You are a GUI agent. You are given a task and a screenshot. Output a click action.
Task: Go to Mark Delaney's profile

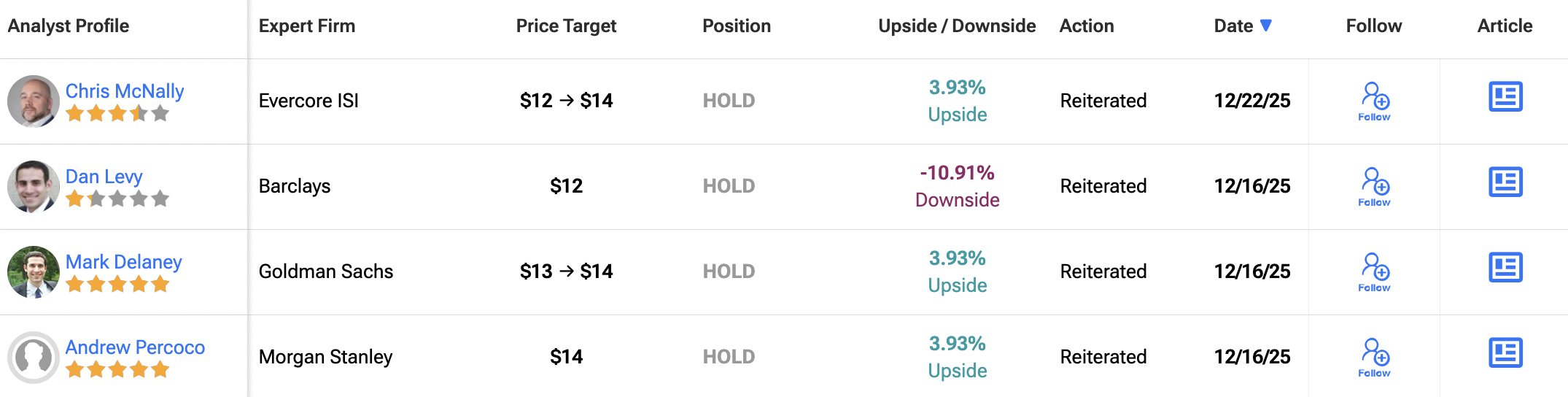(123, 262)
